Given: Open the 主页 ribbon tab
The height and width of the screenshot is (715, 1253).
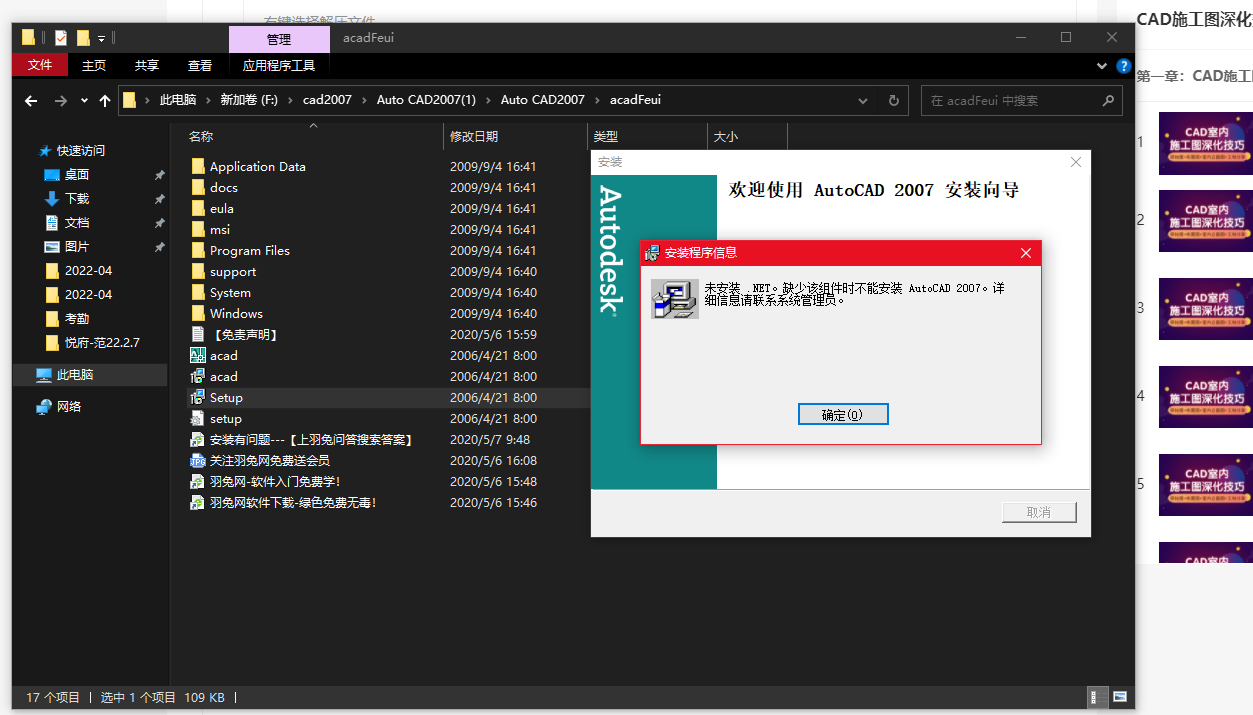Looking at the screenshot, I should coord(94,65).
